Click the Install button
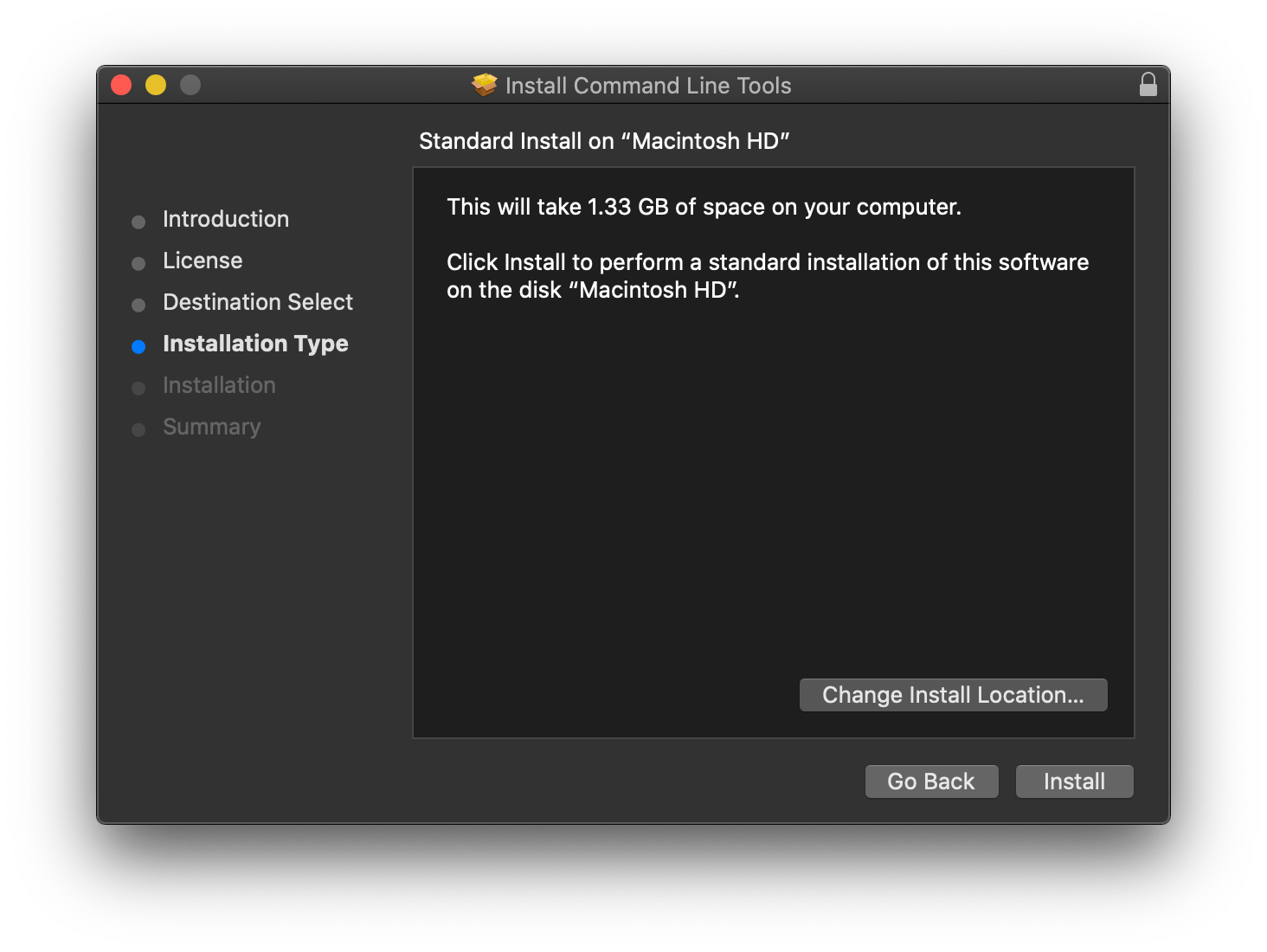The width and height of the screenshot is (1267, 952). click(1074, 781)
